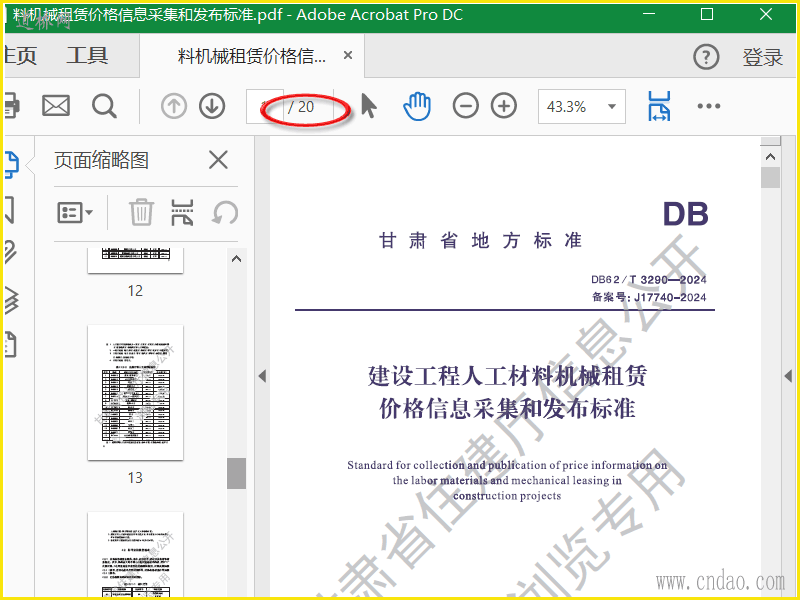Close the open document tab
This screenshot has height=600, width=800.
coord(348,55)
